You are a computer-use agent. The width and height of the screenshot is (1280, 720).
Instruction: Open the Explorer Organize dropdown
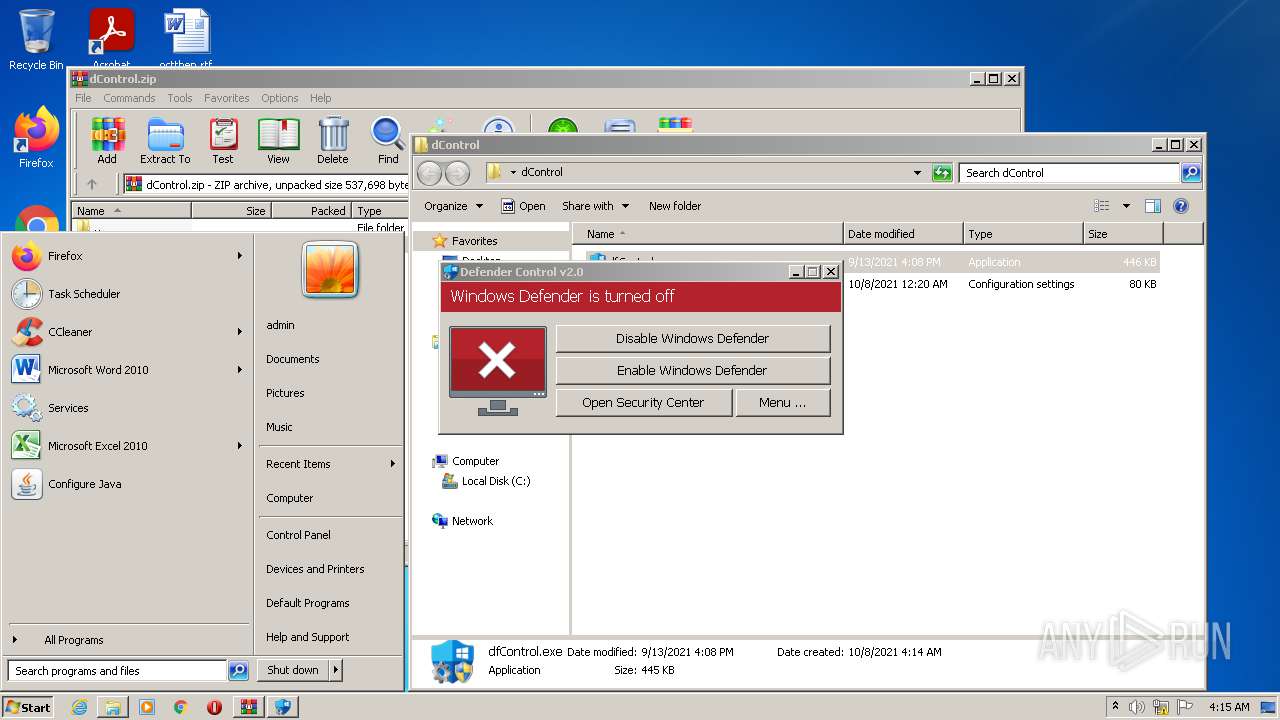pyautogui.click(x=453, y=206)
